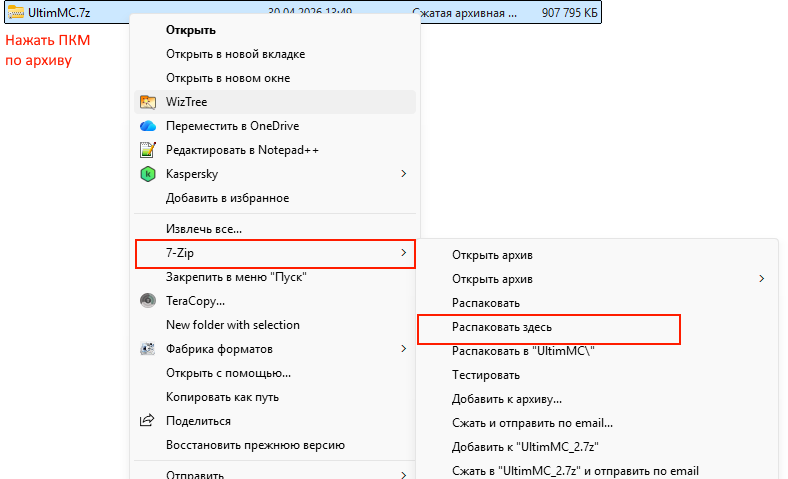
Task: Click Тестировать in 7-Zip submenu
Action: pos(485,375)
